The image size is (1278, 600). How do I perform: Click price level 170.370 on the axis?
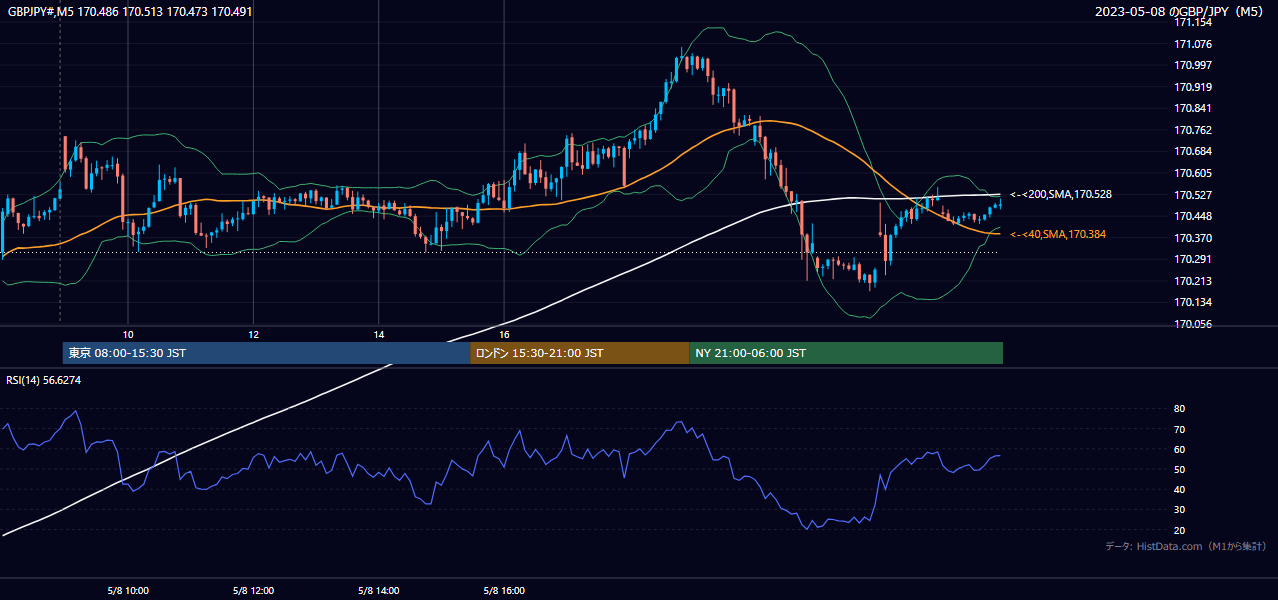(1193, 238)
